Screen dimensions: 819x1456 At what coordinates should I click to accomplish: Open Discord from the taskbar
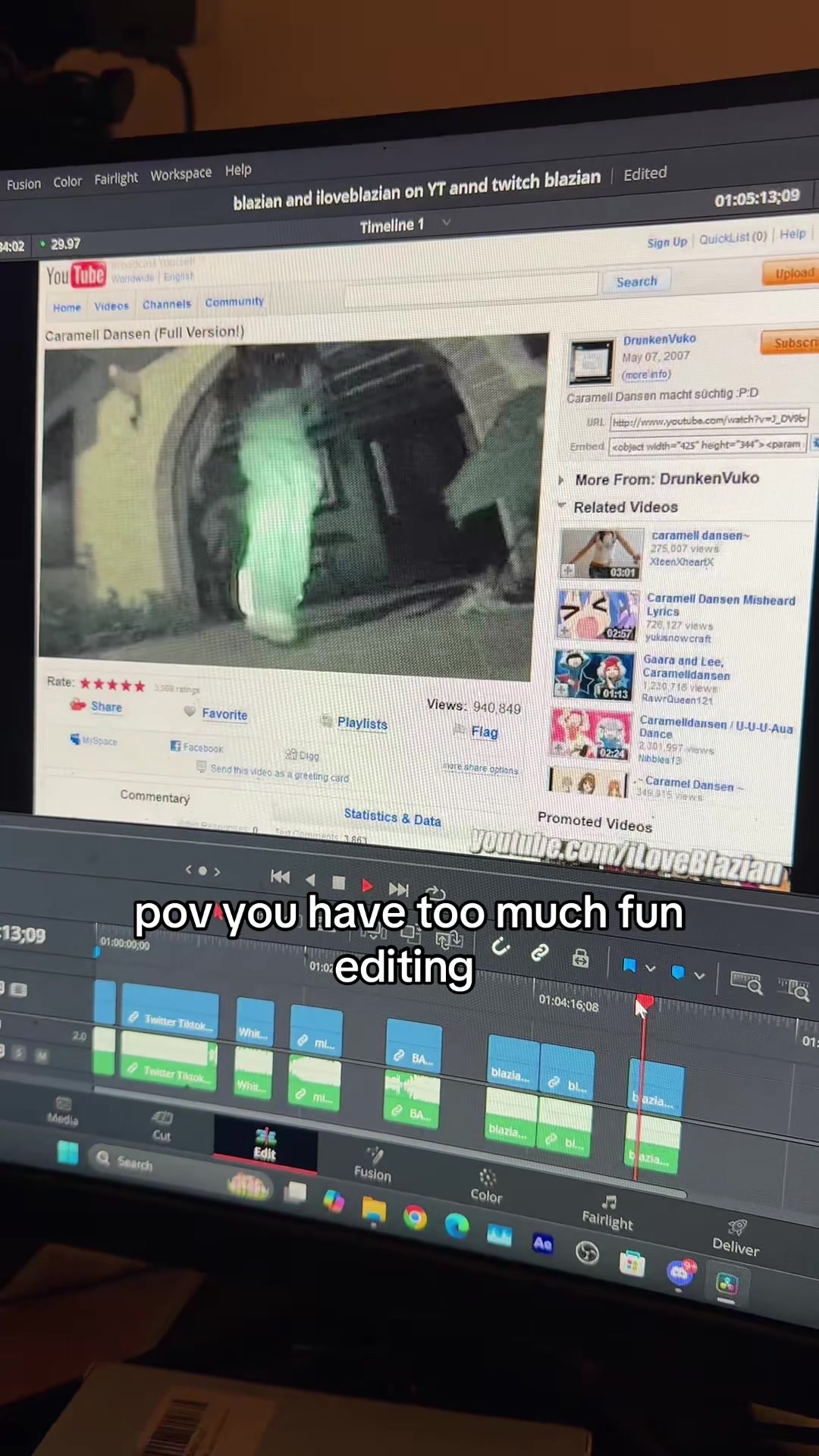click(679, 1272)
